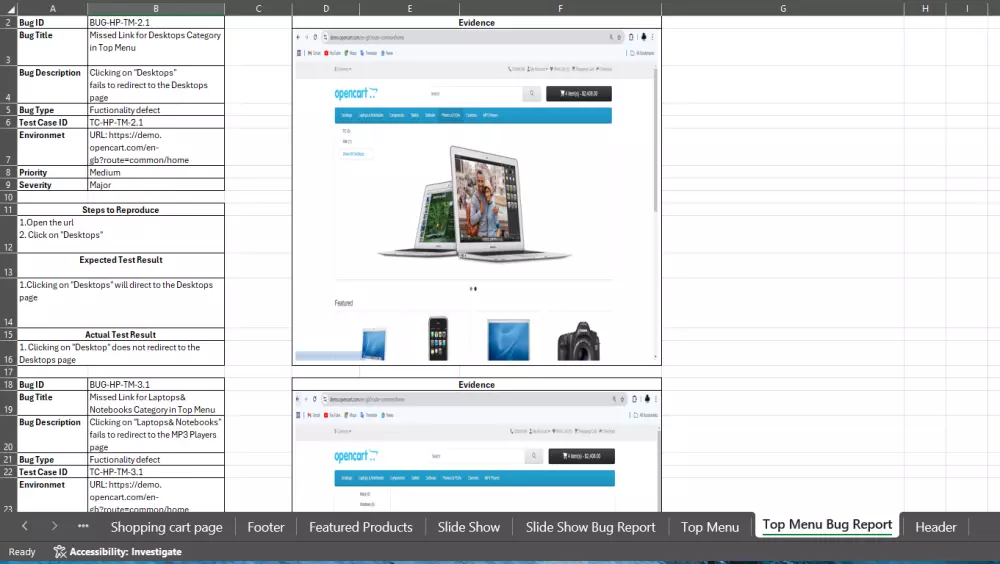1000x564 pixels.
Task: Go to next sheet tabs arrow
Action: [x=54, y=526]
